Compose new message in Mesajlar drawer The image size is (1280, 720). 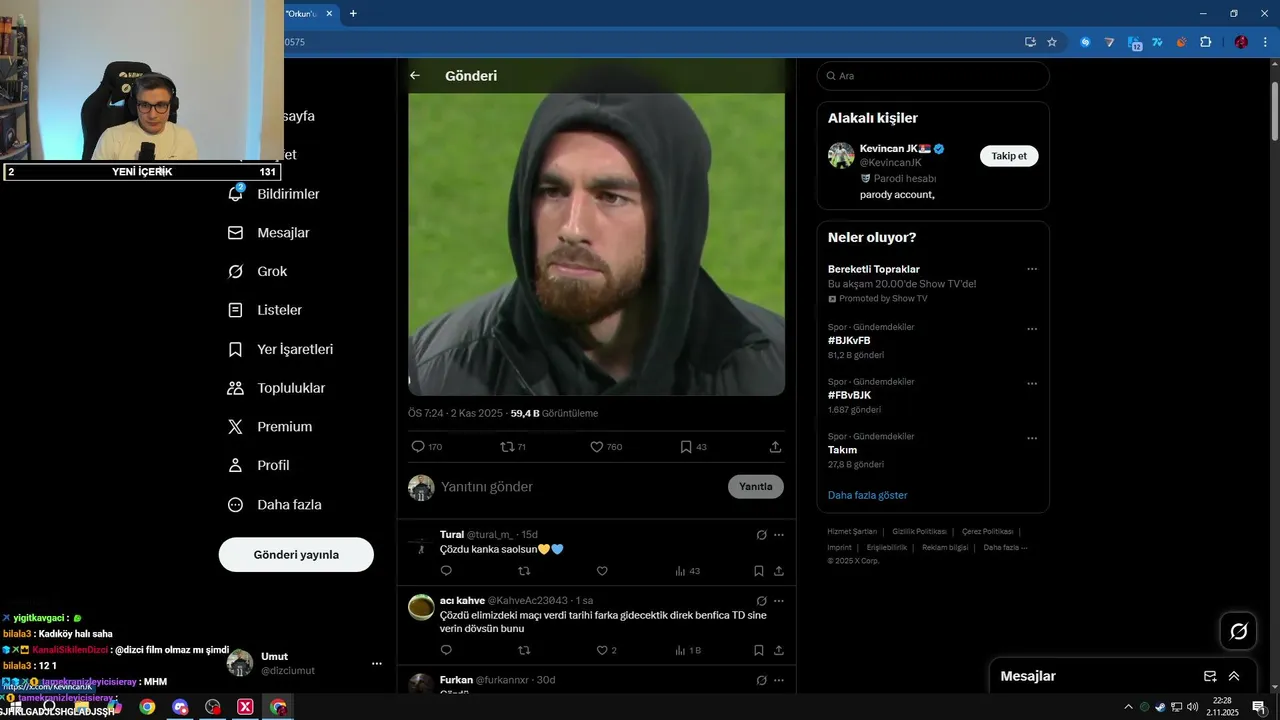(1210, 676)
